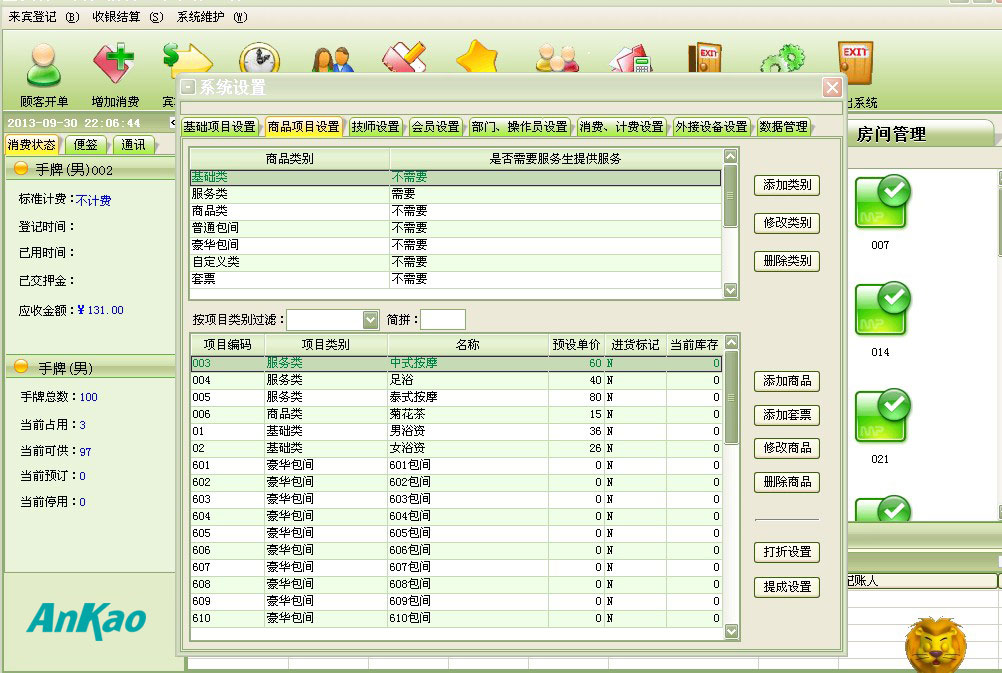Click product list scrollbar down arrow

730,631
